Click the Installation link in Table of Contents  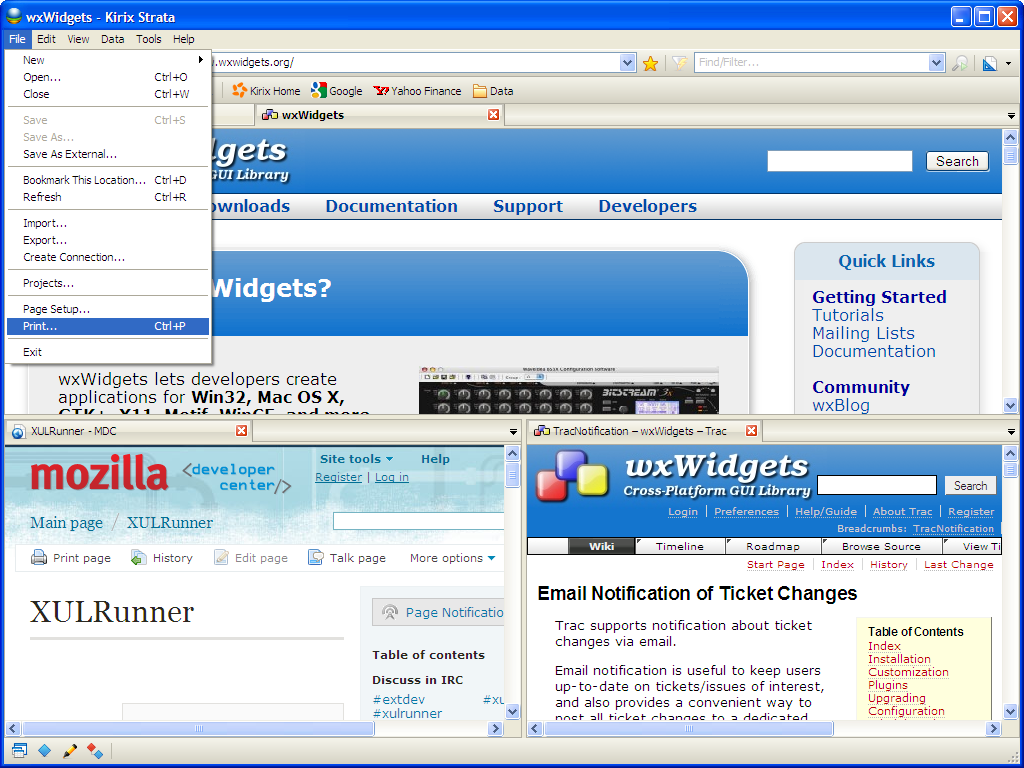(x=899, y=659)
